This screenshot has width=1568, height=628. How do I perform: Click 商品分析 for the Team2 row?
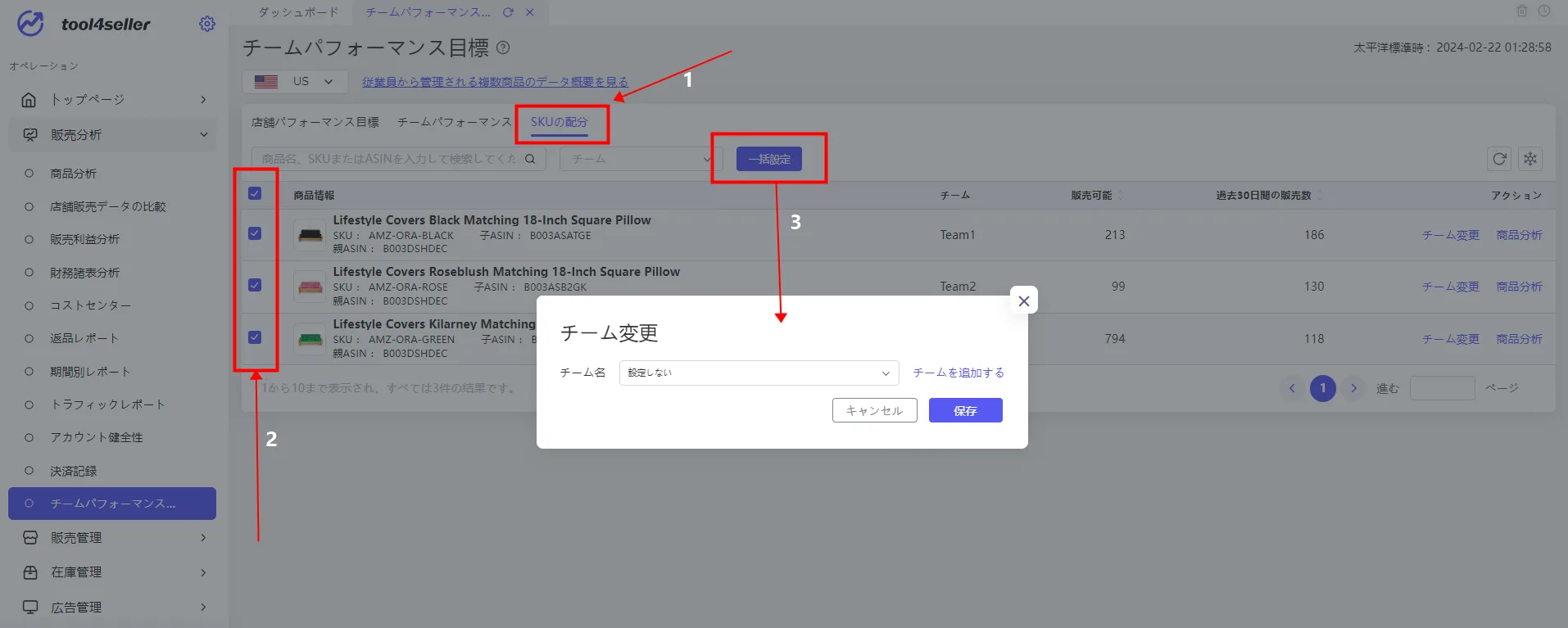1519,287
